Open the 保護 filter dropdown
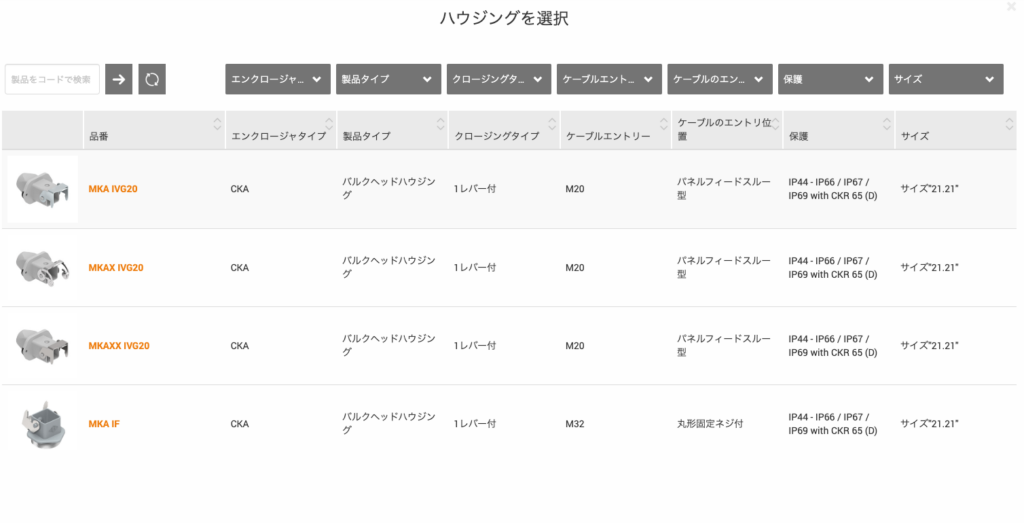 (831, 79)
